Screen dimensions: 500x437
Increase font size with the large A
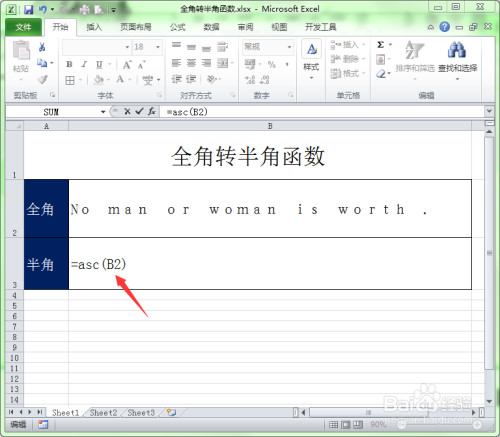[x=127, y=65]
